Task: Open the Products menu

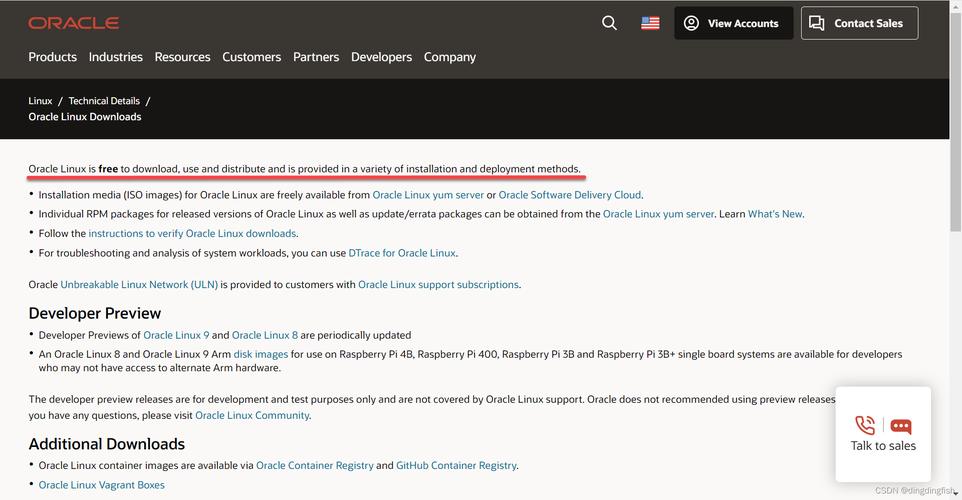Action: 53,57
